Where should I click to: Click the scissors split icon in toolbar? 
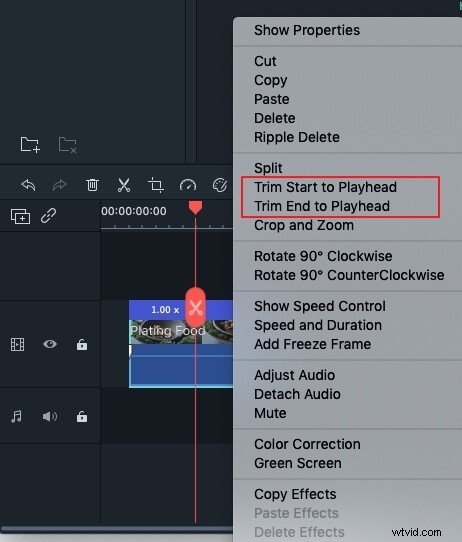124,185
